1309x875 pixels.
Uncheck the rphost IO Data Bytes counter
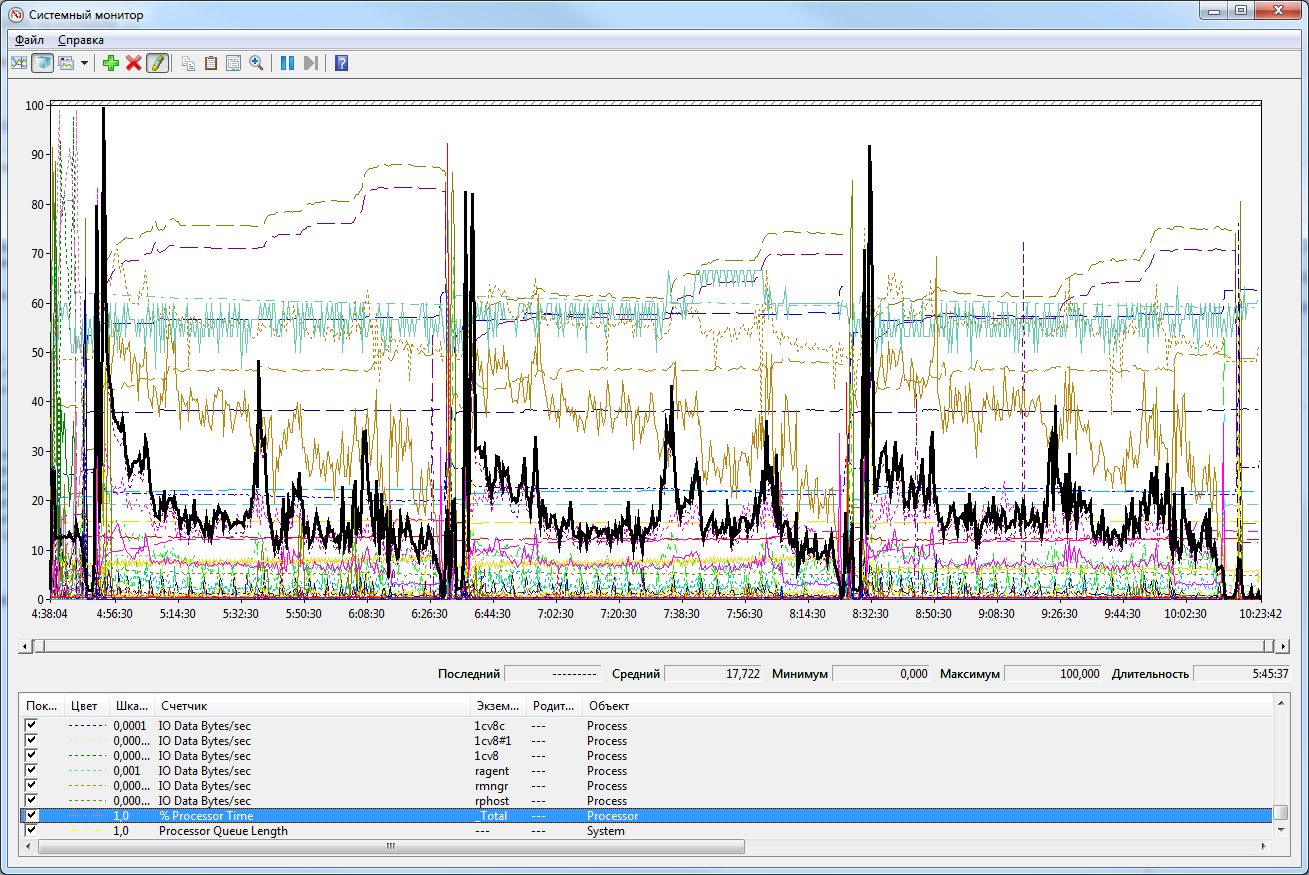click(31, 801)
